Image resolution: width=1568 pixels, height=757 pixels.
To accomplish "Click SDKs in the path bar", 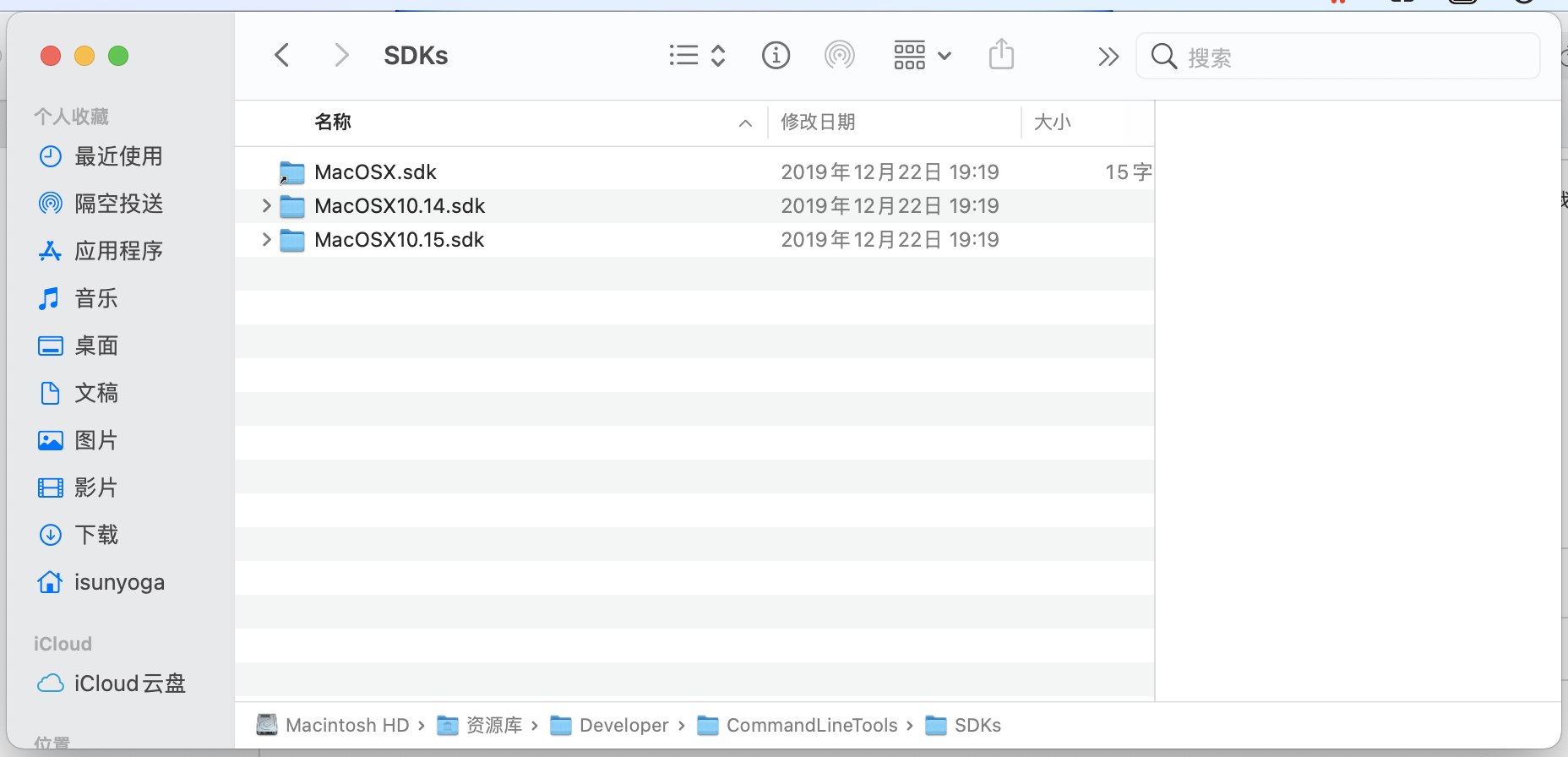I will click(977, 725).
